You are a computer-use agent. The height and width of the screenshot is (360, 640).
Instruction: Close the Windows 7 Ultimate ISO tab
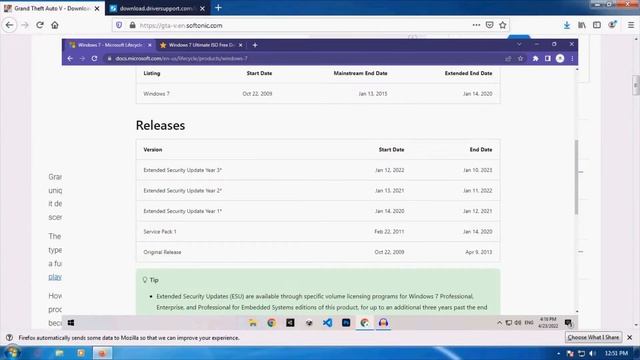pyautogui.click(x=240, y=45)
